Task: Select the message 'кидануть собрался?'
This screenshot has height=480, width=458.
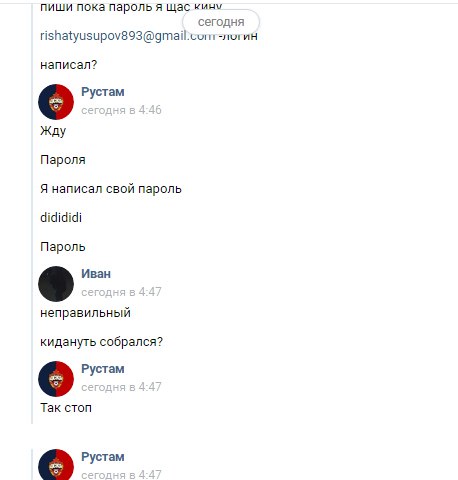Action: pos(101,342)
